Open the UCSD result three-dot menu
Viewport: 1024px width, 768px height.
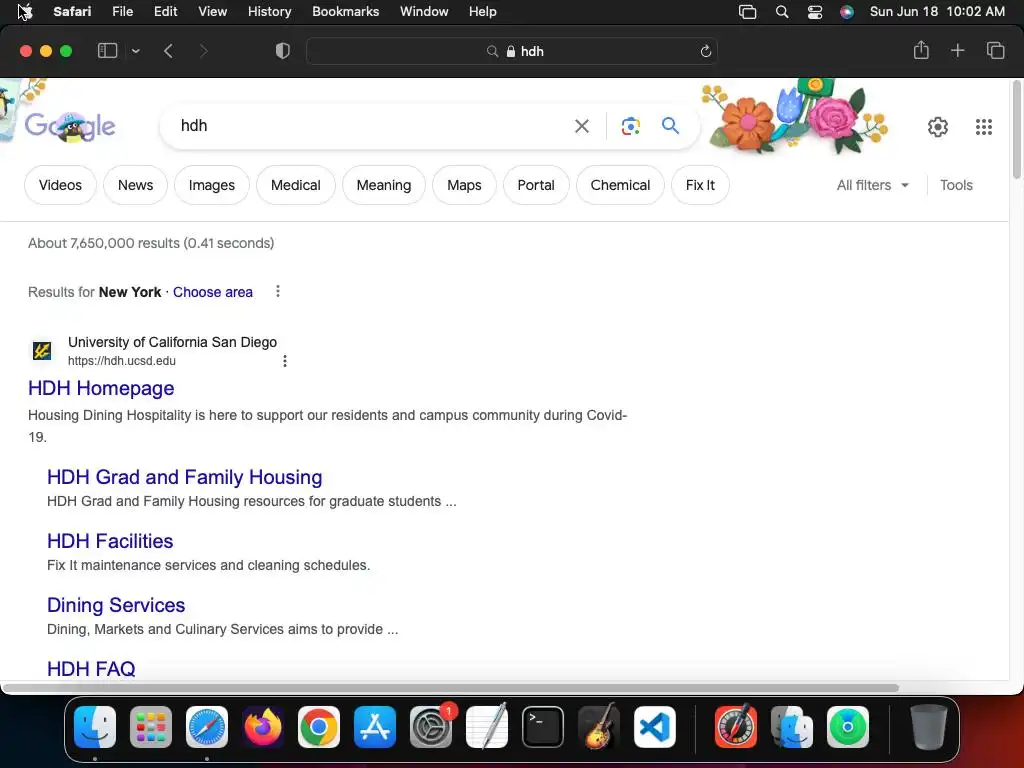tap(285, 360)
